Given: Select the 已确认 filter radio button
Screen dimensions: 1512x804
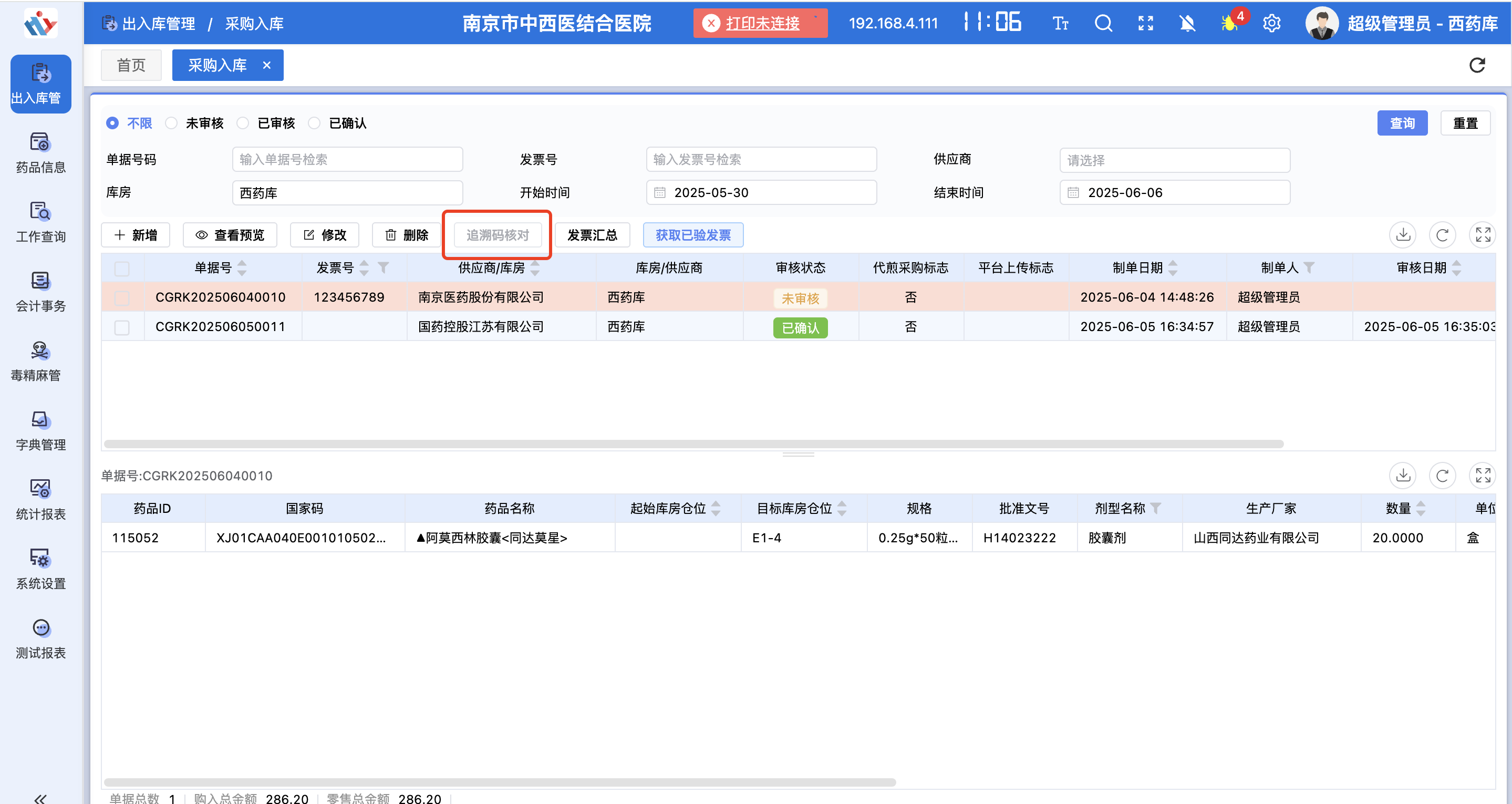Looking at the screenshot, I should click(314, 123).
